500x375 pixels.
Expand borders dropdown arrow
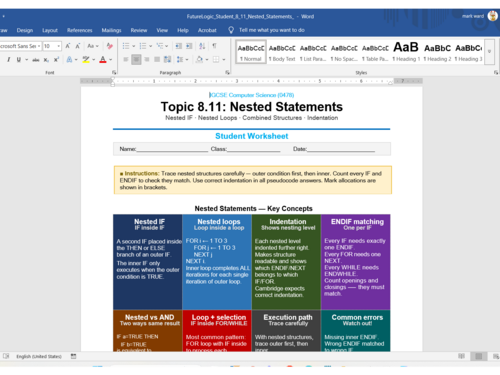point(224,60)
